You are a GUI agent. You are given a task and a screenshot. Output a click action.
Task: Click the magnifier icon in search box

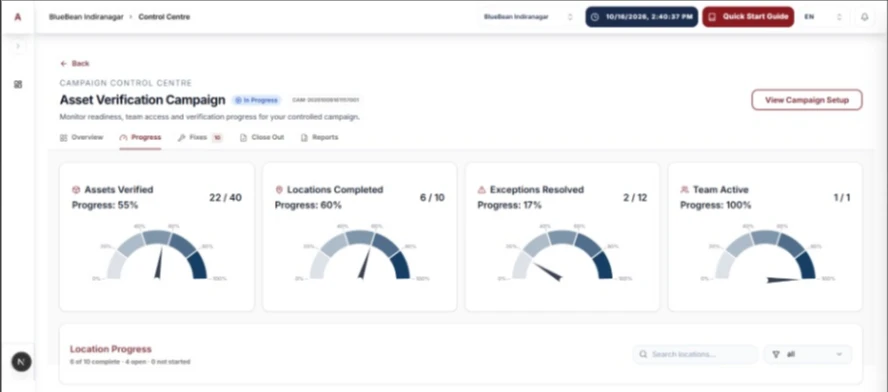[643, 354]
